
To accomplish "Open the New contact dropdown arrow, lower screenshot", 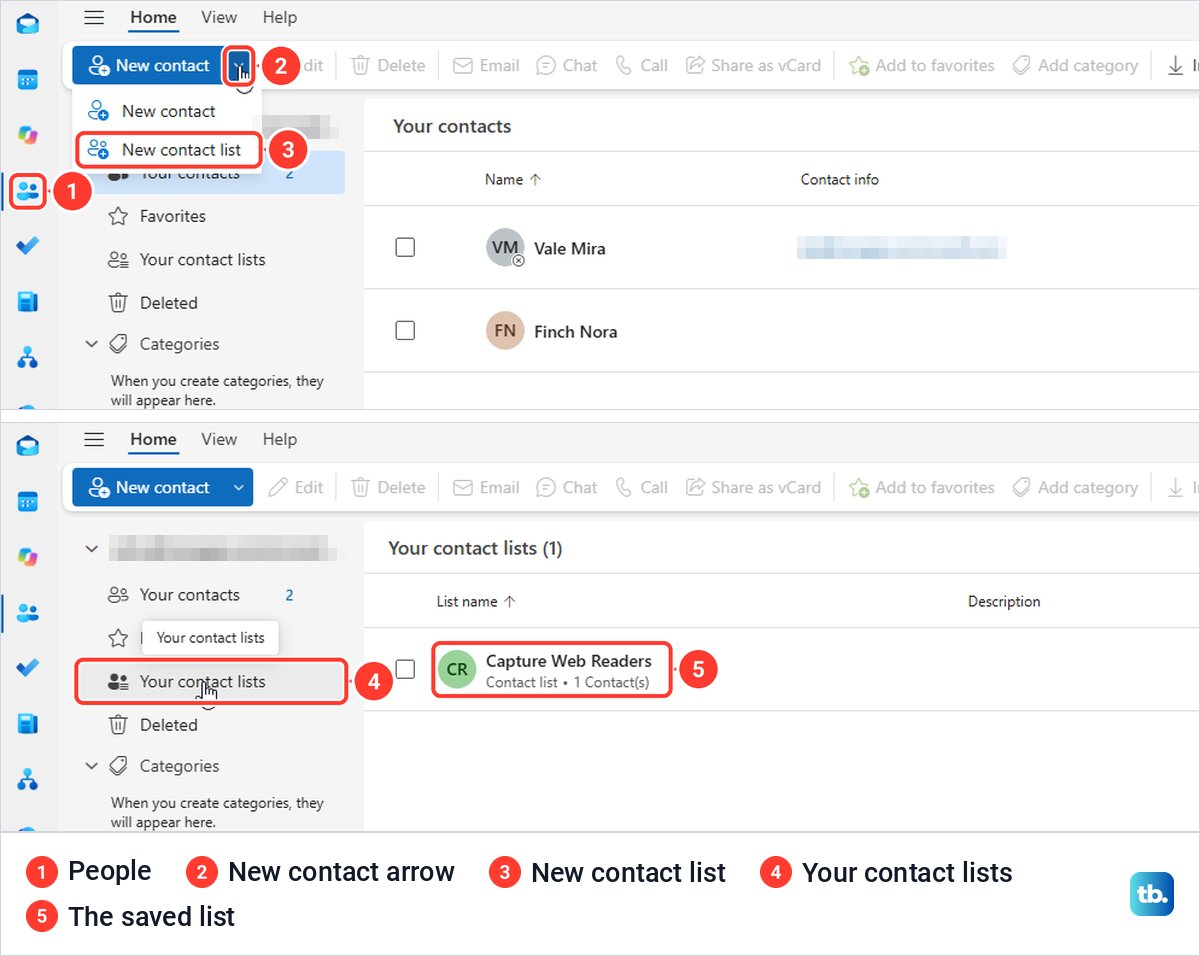I will click(x=238, y=487).
